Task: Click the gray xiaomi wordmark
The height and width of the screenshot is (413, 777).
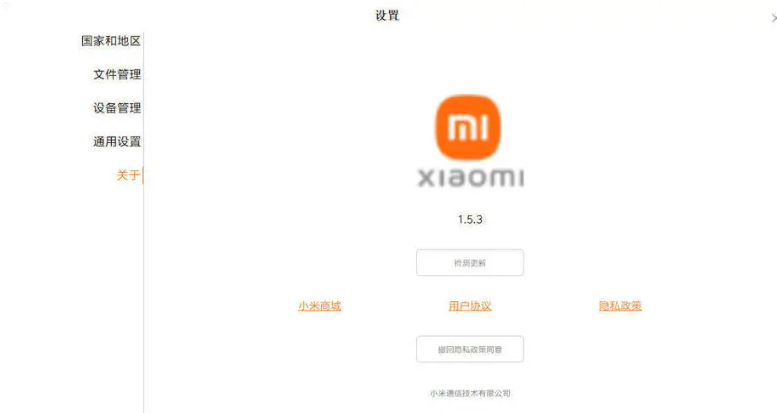Action: click(x=470, y=177)
